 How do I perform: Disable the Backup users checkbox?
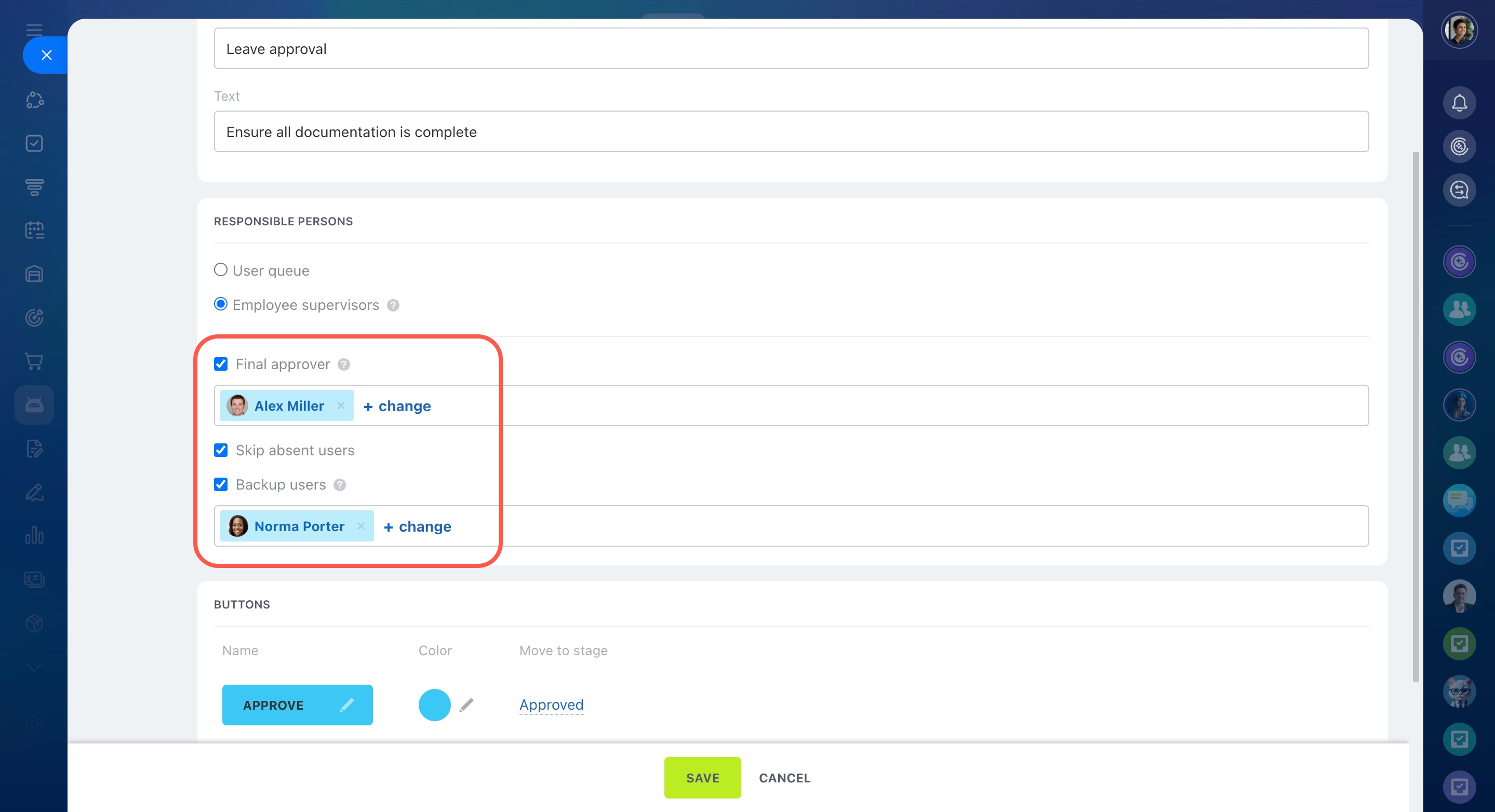[x=221, y=484]
